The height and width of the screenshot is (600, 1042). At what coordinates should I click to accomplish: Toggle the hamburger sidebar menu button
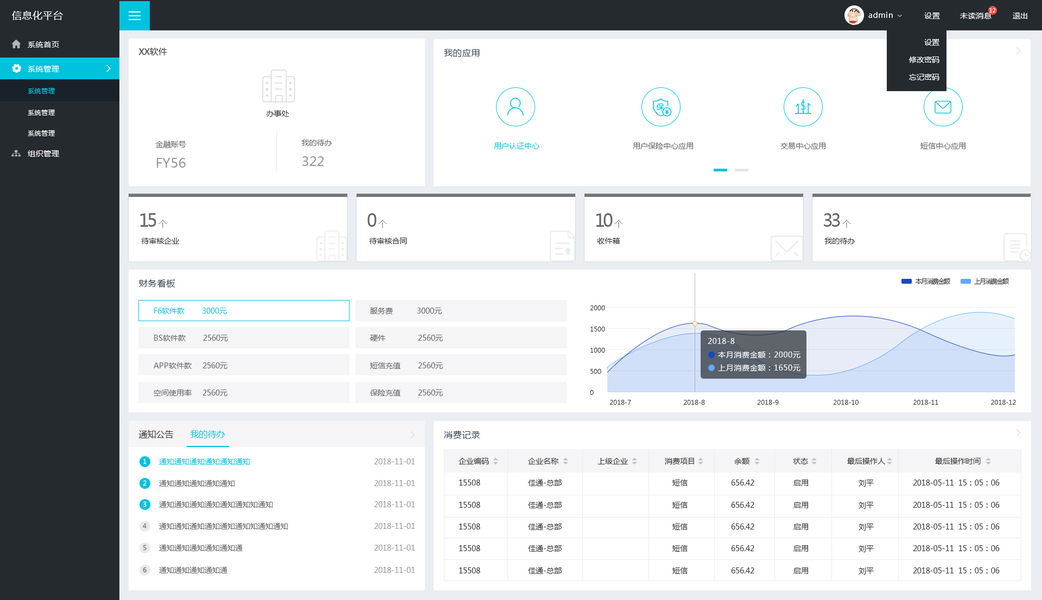134,15
